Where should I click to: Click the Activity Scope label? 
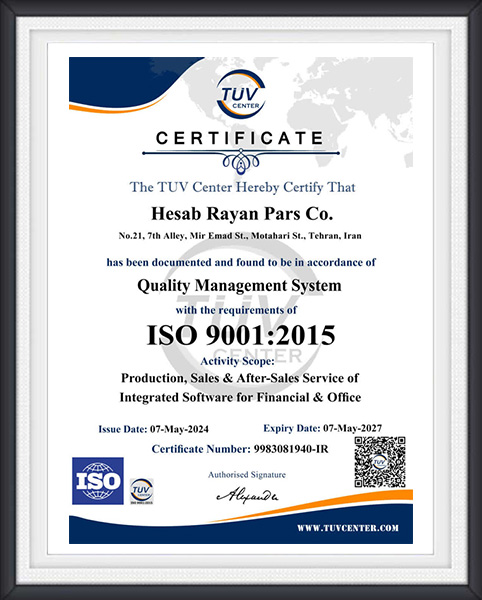pyautogui.click(x=237, y=361)
